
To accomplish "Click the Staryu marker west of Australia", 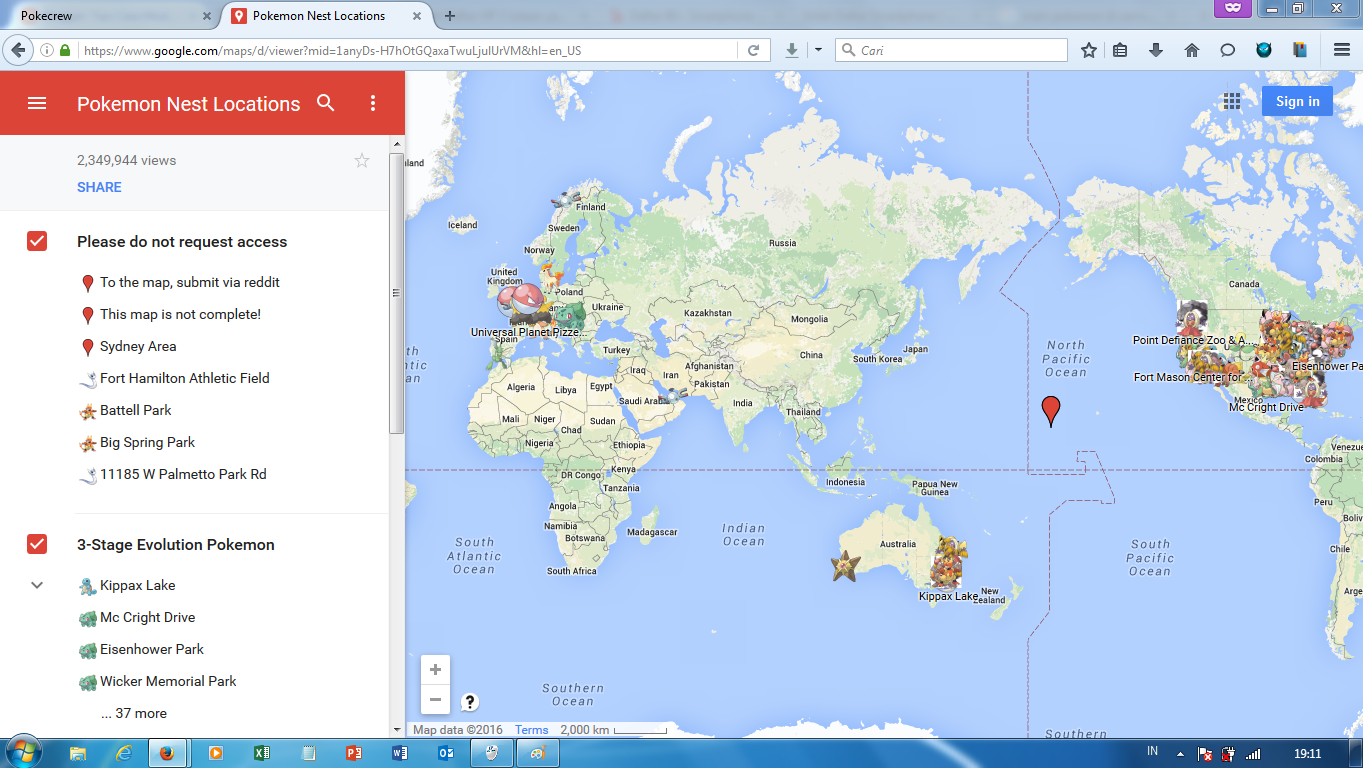I will [x=845, y=565].
